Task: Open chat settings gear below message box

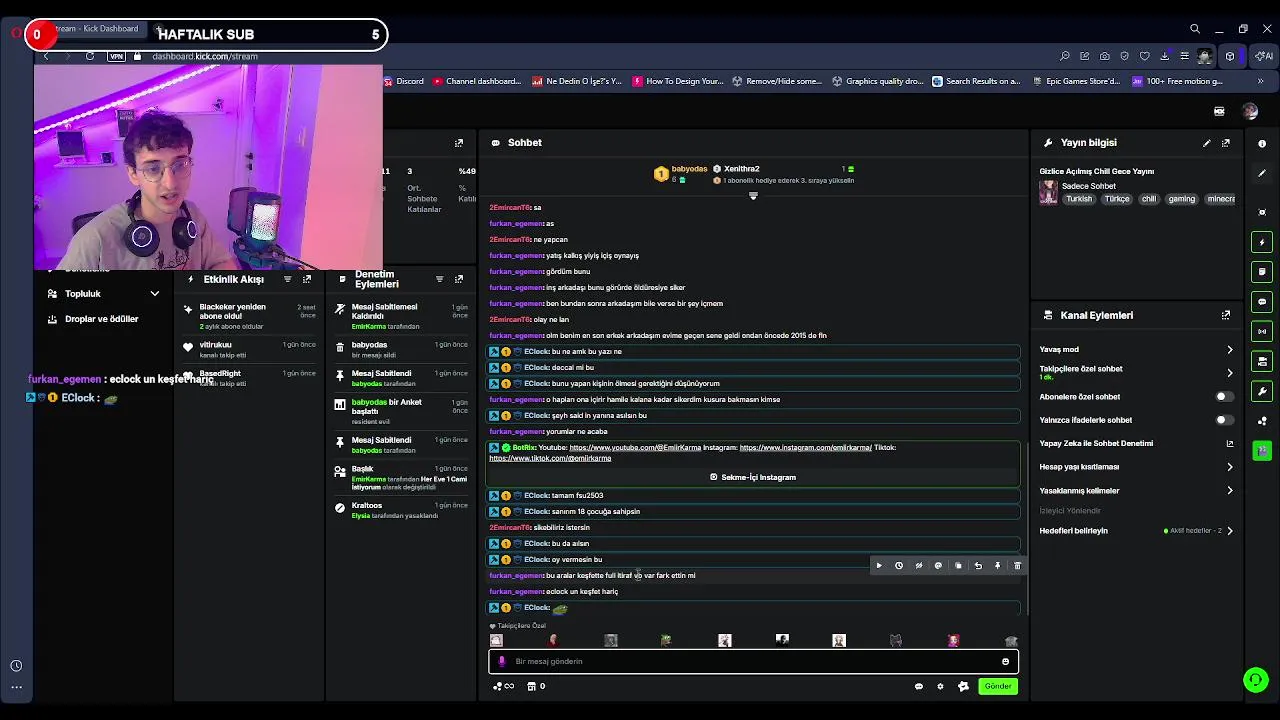Action: coord(940,686)
